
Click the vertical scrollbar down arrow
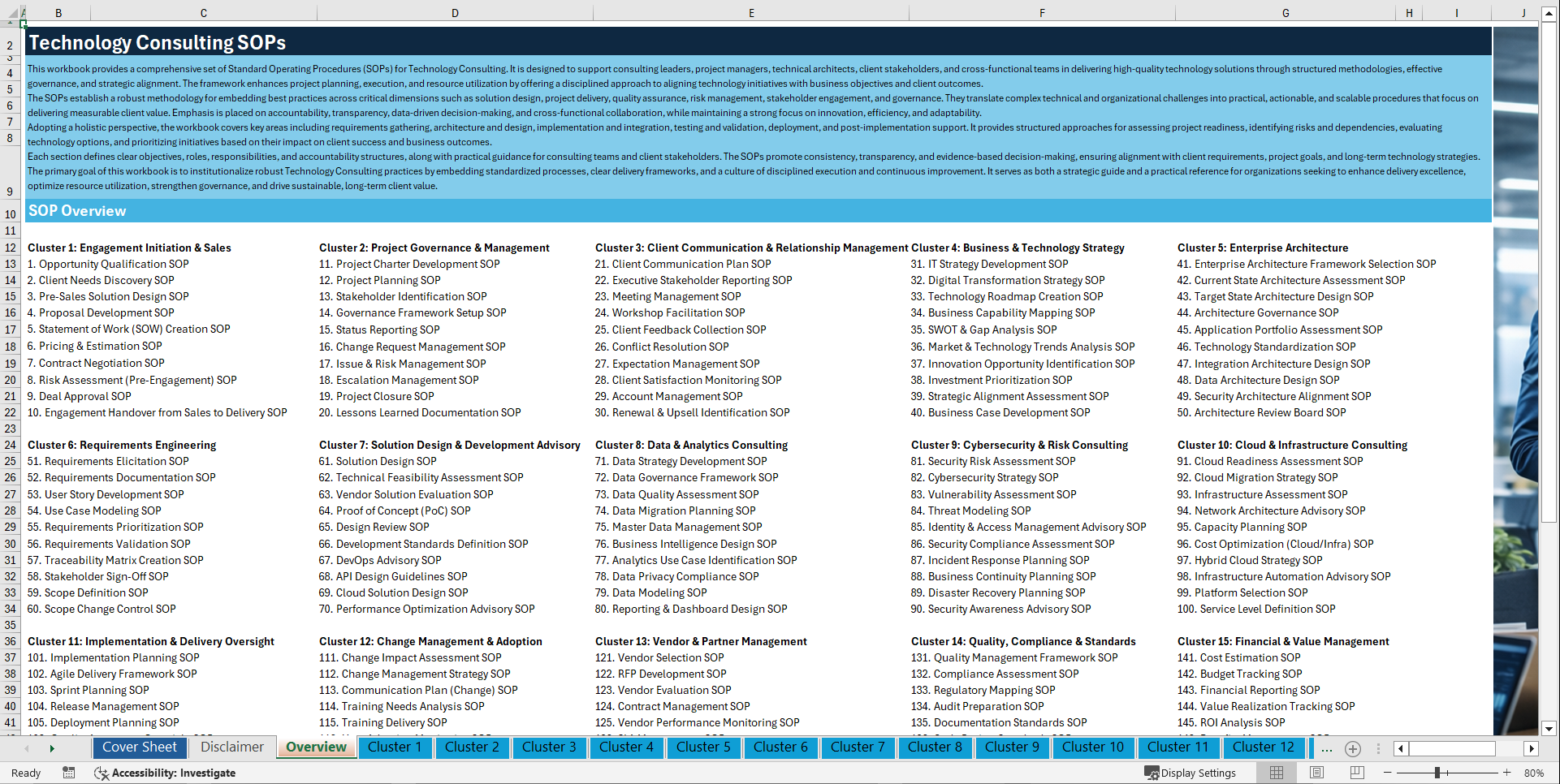tap(1550, 729)
